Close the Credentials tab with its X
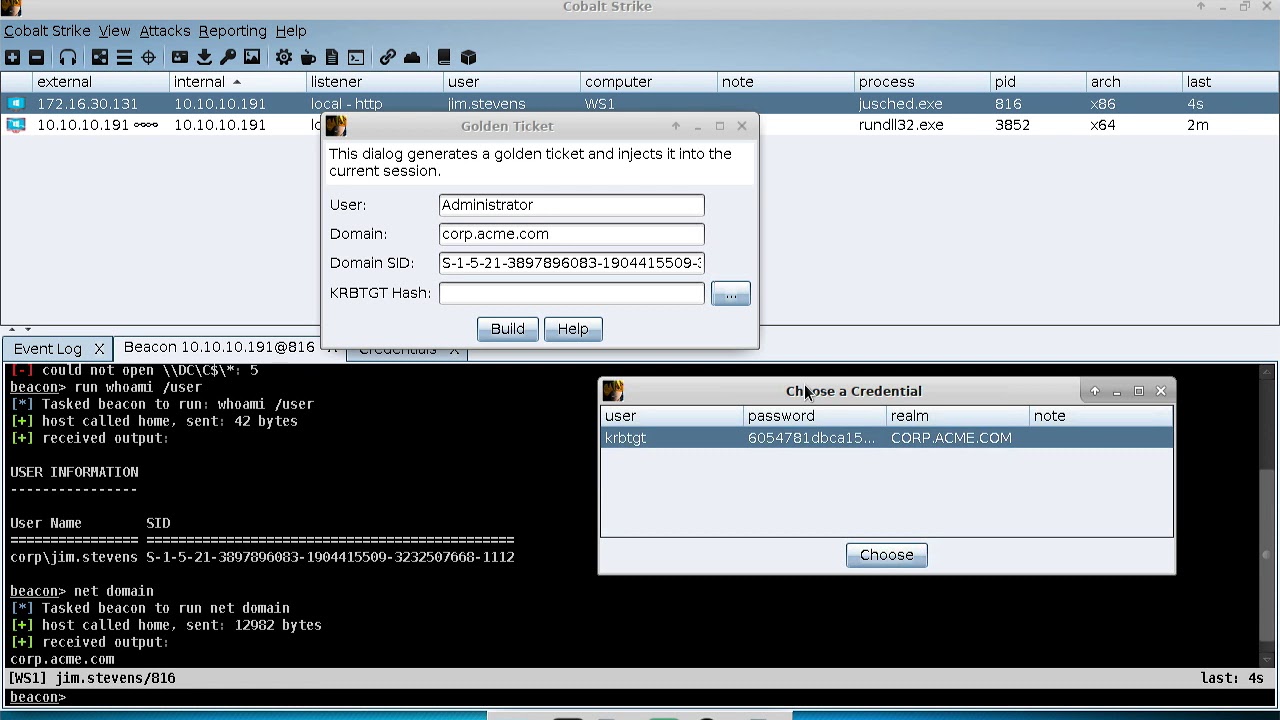 click(454, 349)
